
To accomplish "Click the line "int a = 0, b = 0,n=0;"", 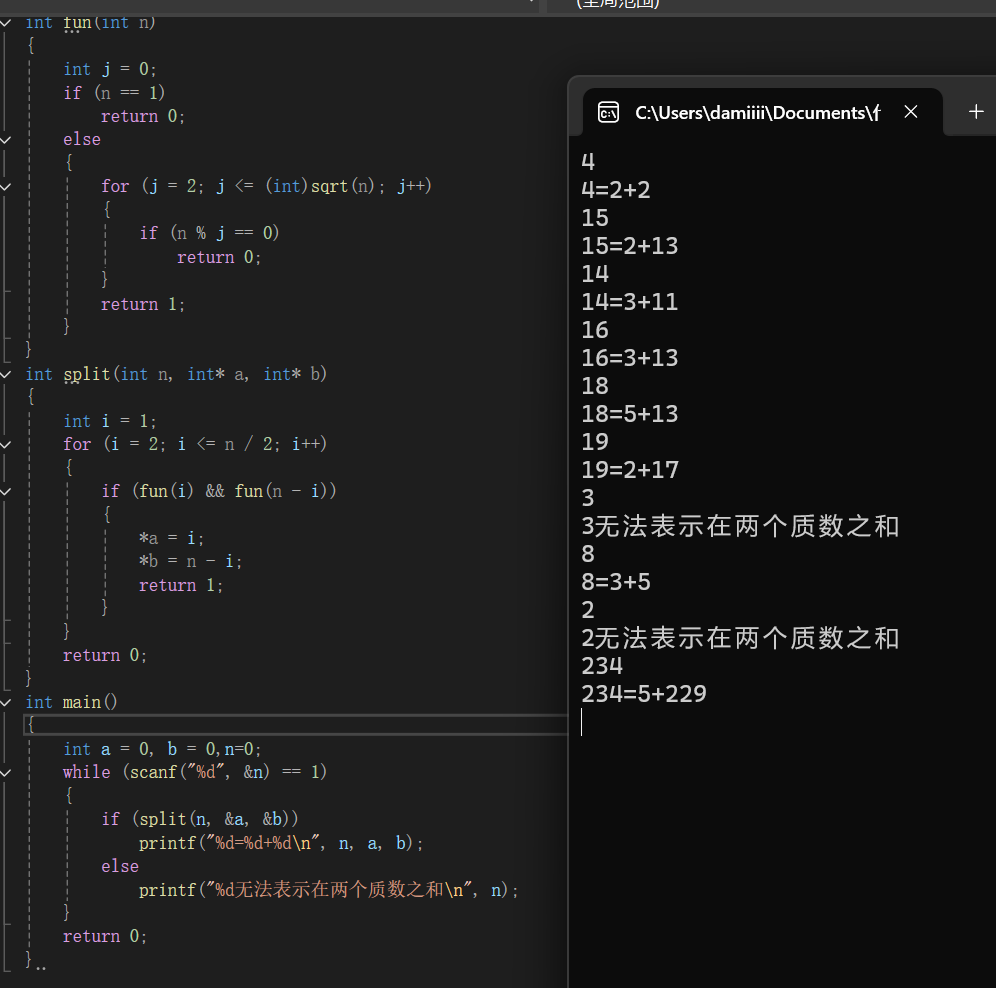I will 162,750.
